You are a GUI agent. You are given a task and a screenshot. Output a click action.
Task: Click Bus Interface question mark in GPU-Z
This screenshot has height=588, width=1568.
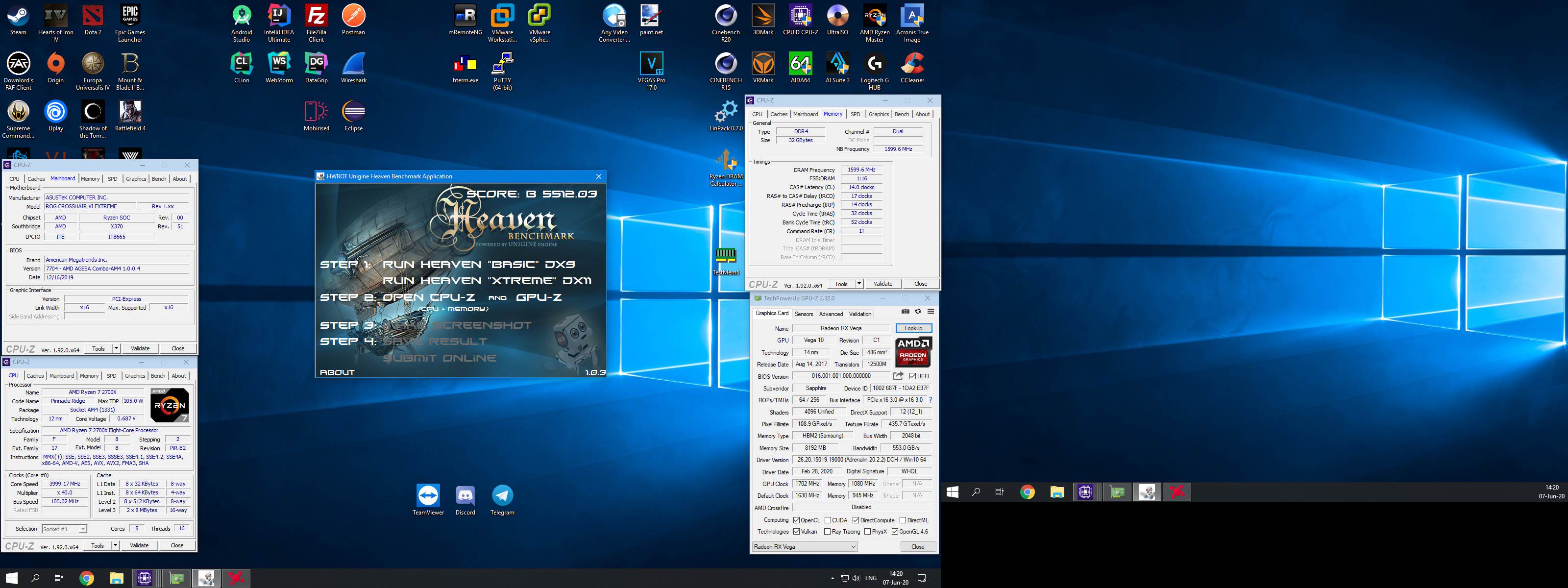[931, 400]
